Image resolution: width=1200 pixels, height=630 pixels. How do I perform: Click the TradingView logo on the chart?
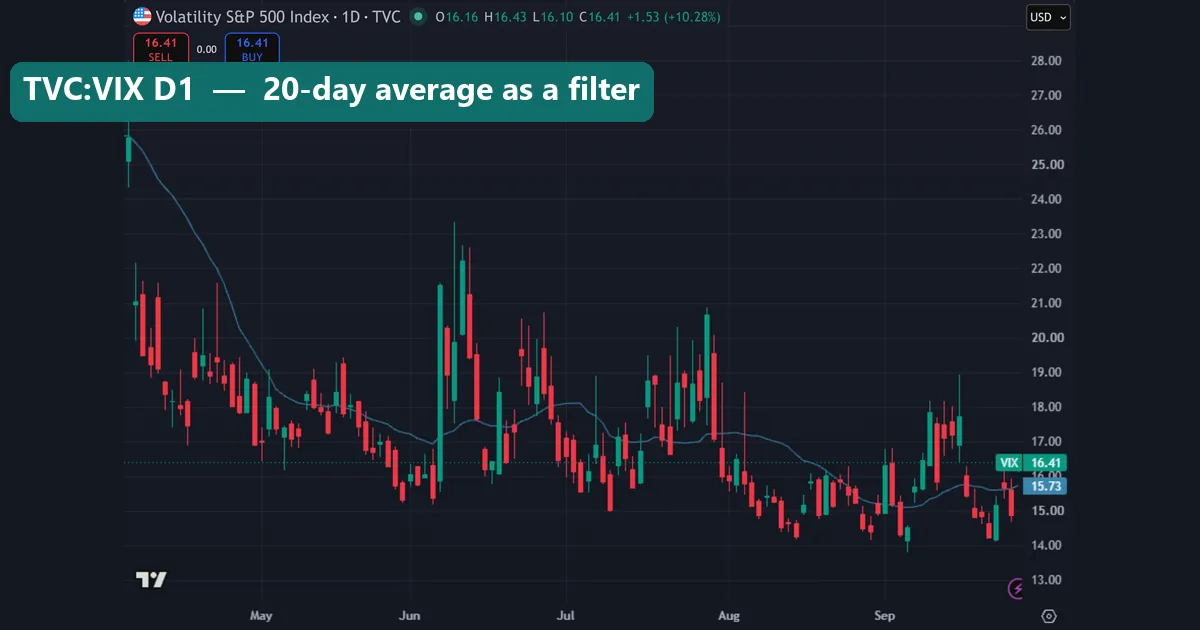152,579
